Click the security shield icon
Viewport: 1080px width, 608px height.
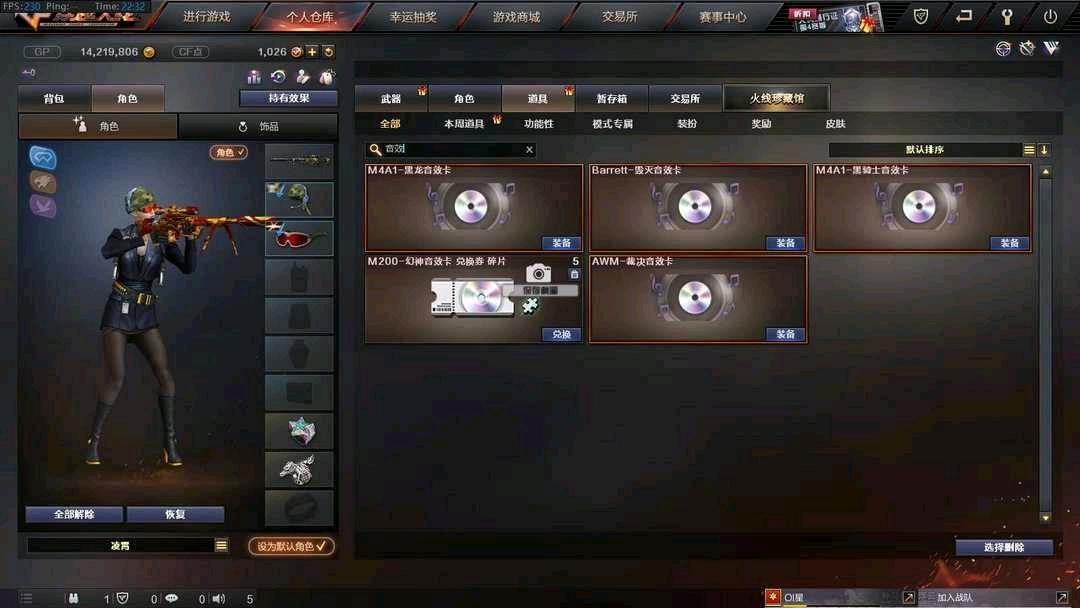[x=921, y=17]
